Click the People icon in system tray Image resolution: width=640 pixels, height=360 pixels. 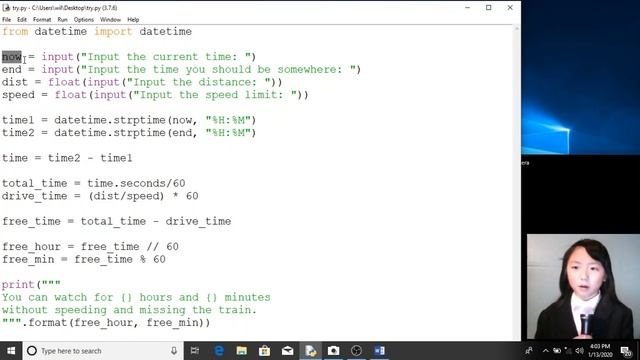529,351
